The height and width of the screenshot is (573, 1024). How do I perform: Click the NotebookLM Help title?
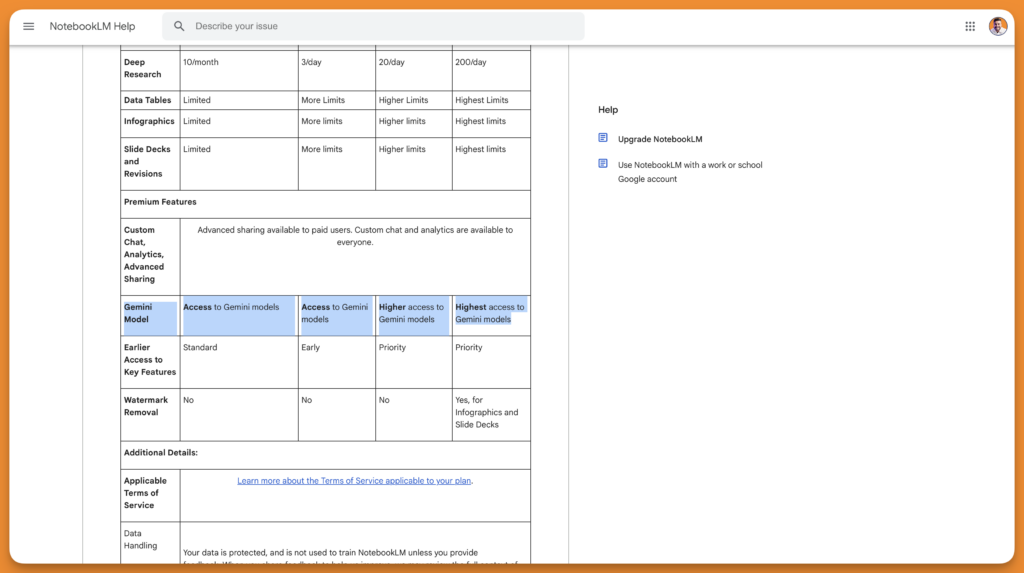[92, 26]
